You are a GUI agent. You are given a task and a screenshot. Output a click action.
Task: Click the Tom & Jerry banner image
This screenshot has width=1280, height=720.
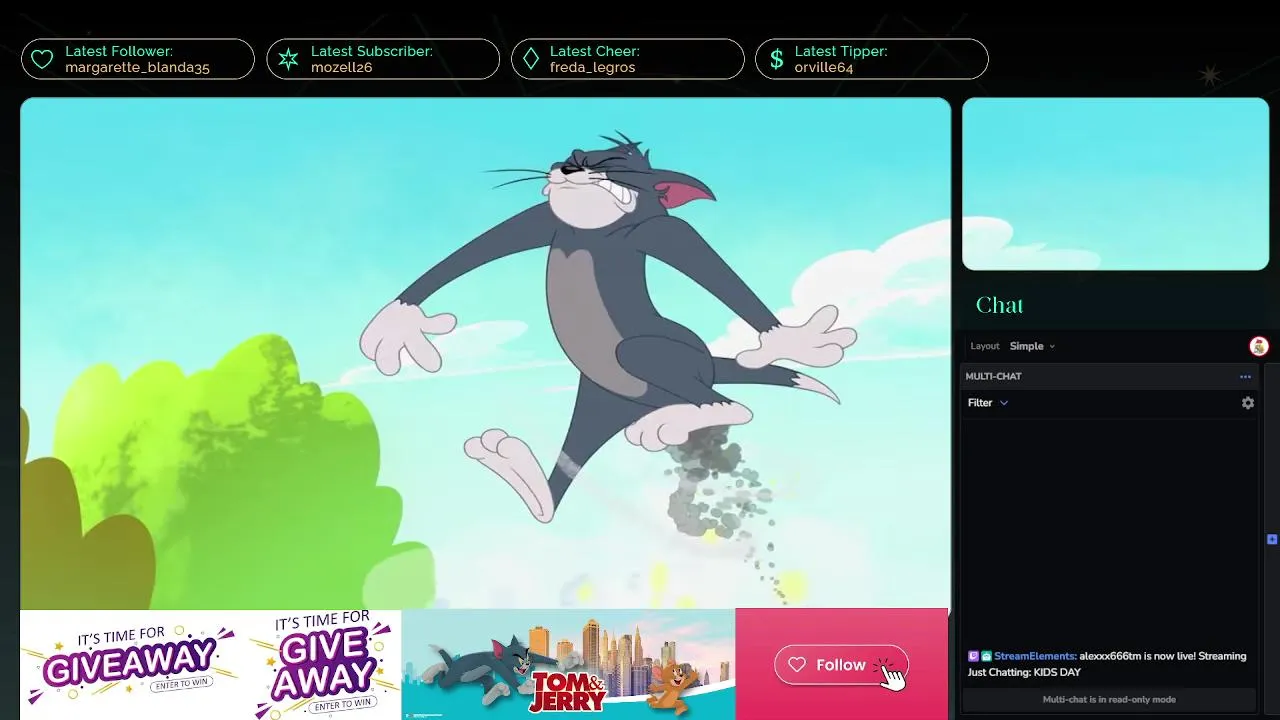pyautogui.click(x=568, y=664)
